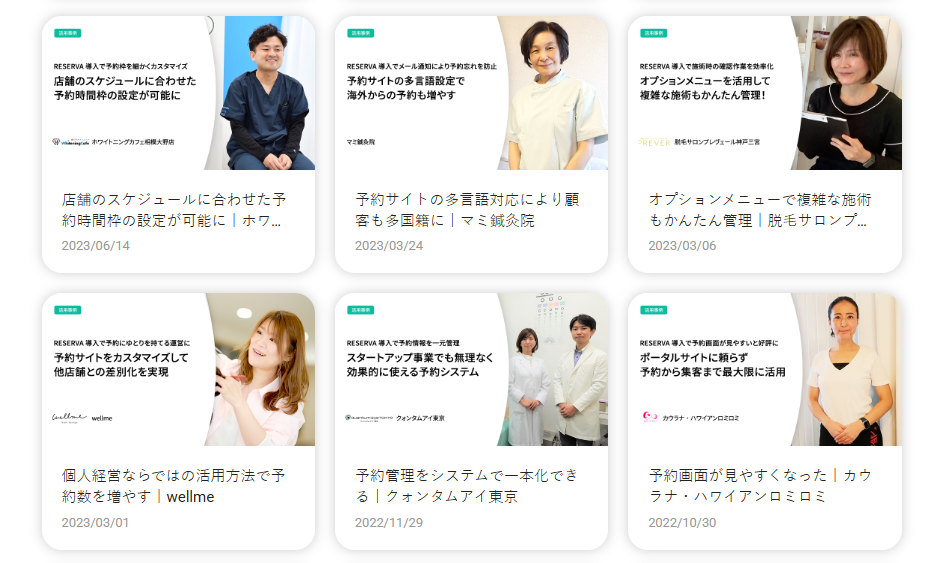This screenshot has width=945, height=563.
Task: Click the Whitening Cafe logo
Action: point(71,142)
